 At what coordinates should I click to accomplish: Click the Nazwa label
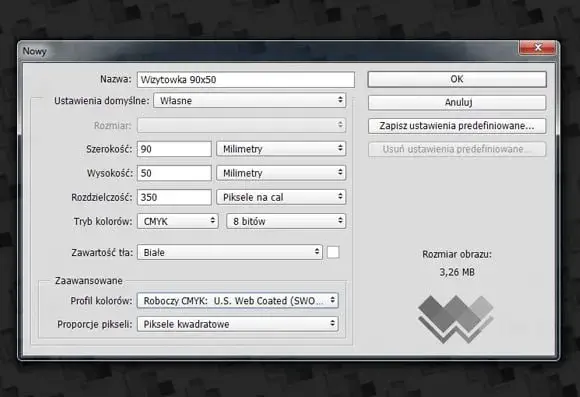click(x=116, y=79)
